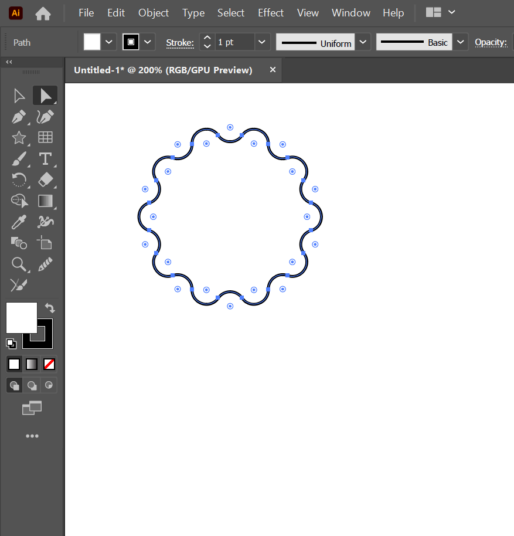The image size is (514, 536).
Task: Activate the Zoom tool
Action: (x=19, y=264)
